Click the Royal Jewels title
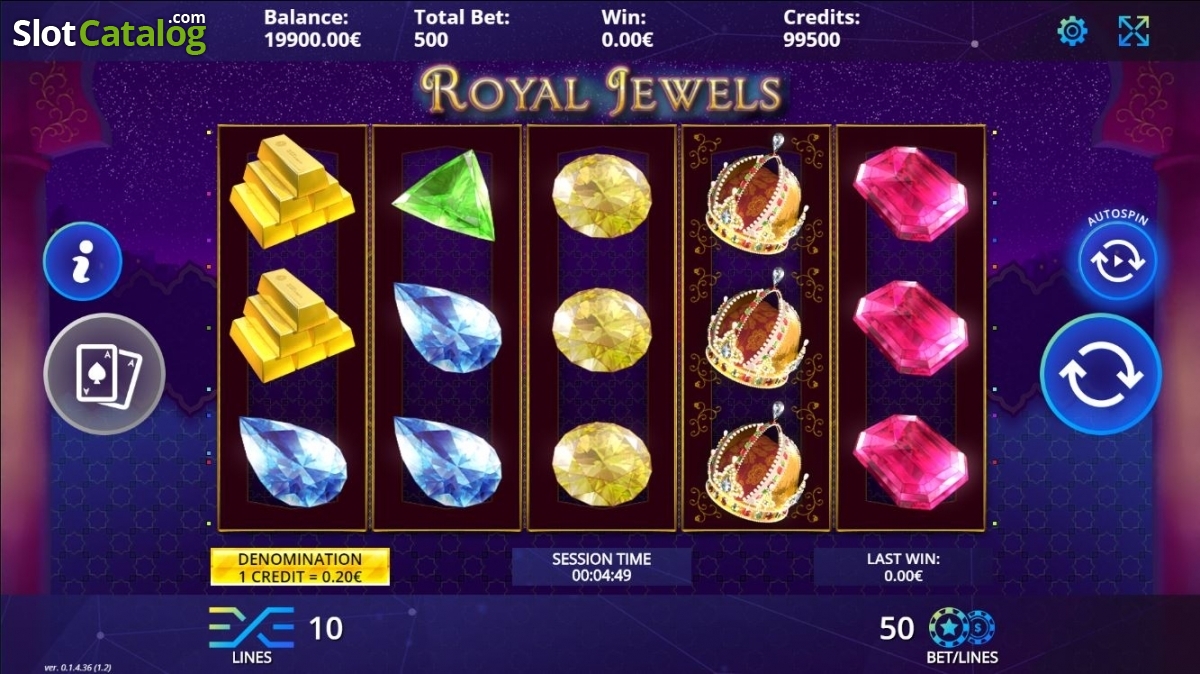The height and width of the screenshot is (674, 1200). click(602, 92)
